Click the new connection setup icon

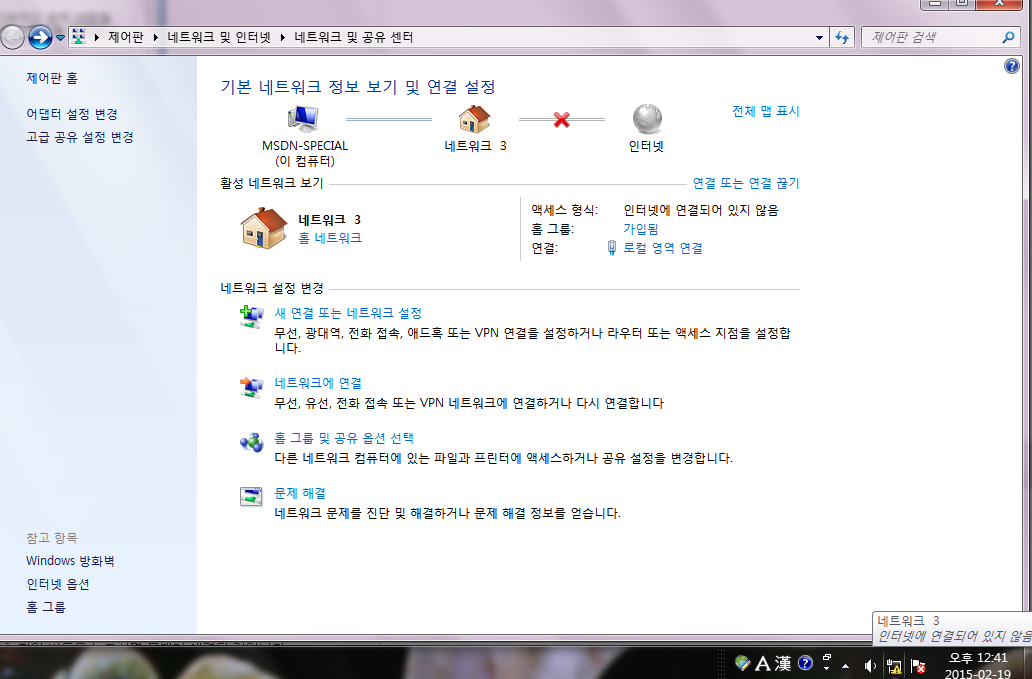tap(251, 316)
